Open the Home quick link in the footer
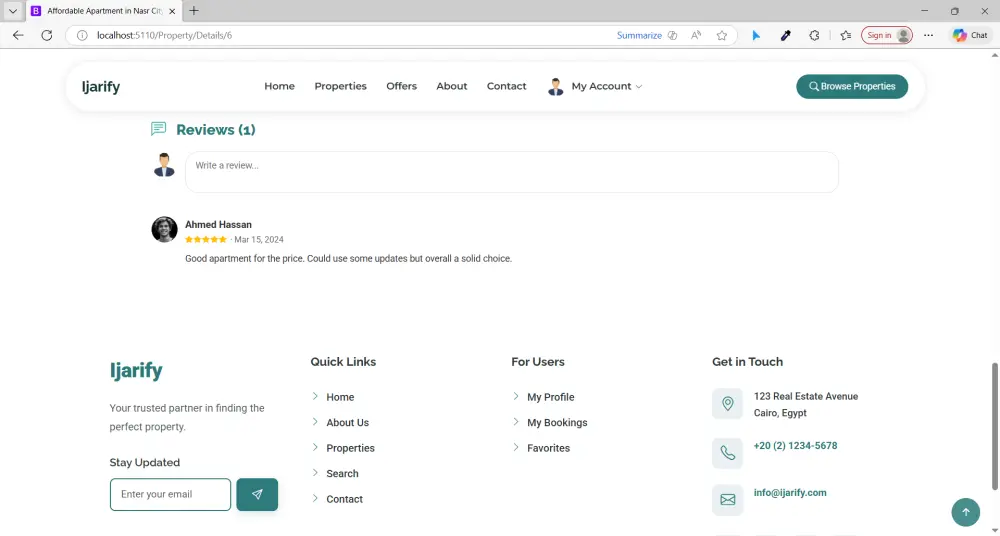Image resolution: width=1000 pixels, height=536 pixels. click(x=340, y=397)
